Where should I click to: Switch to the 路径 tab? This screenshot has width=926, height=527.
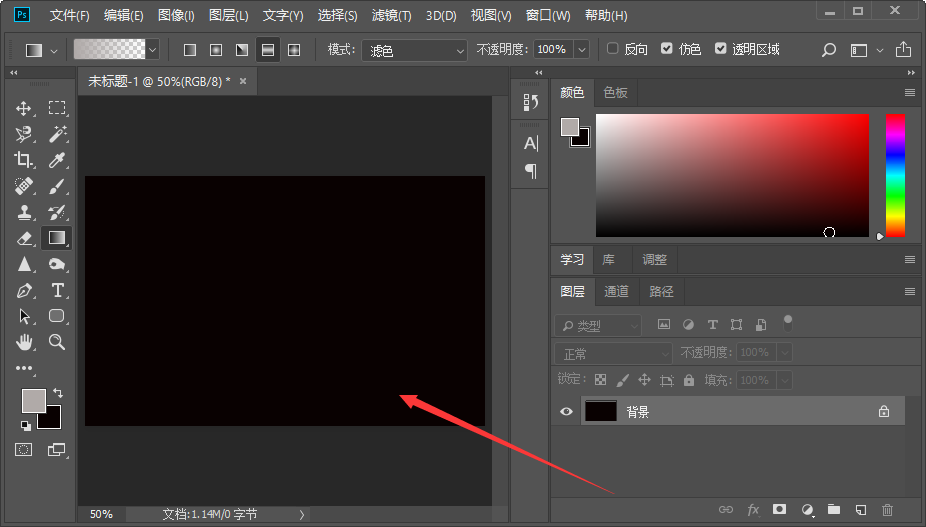[x=661, y=291]
